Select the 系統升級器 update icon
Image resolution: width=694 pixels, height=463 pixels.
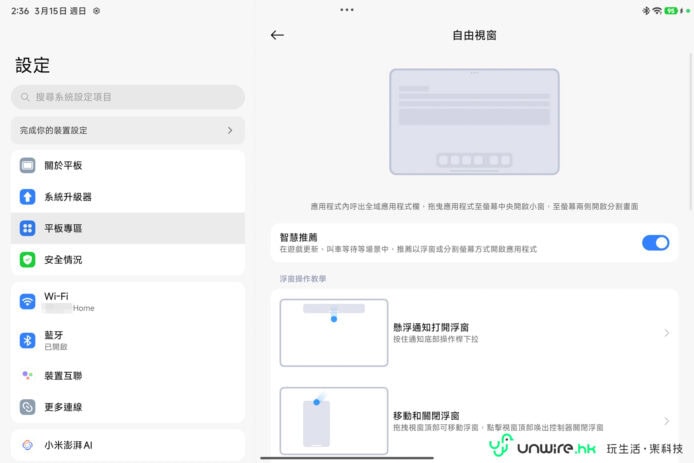[28, 197]
